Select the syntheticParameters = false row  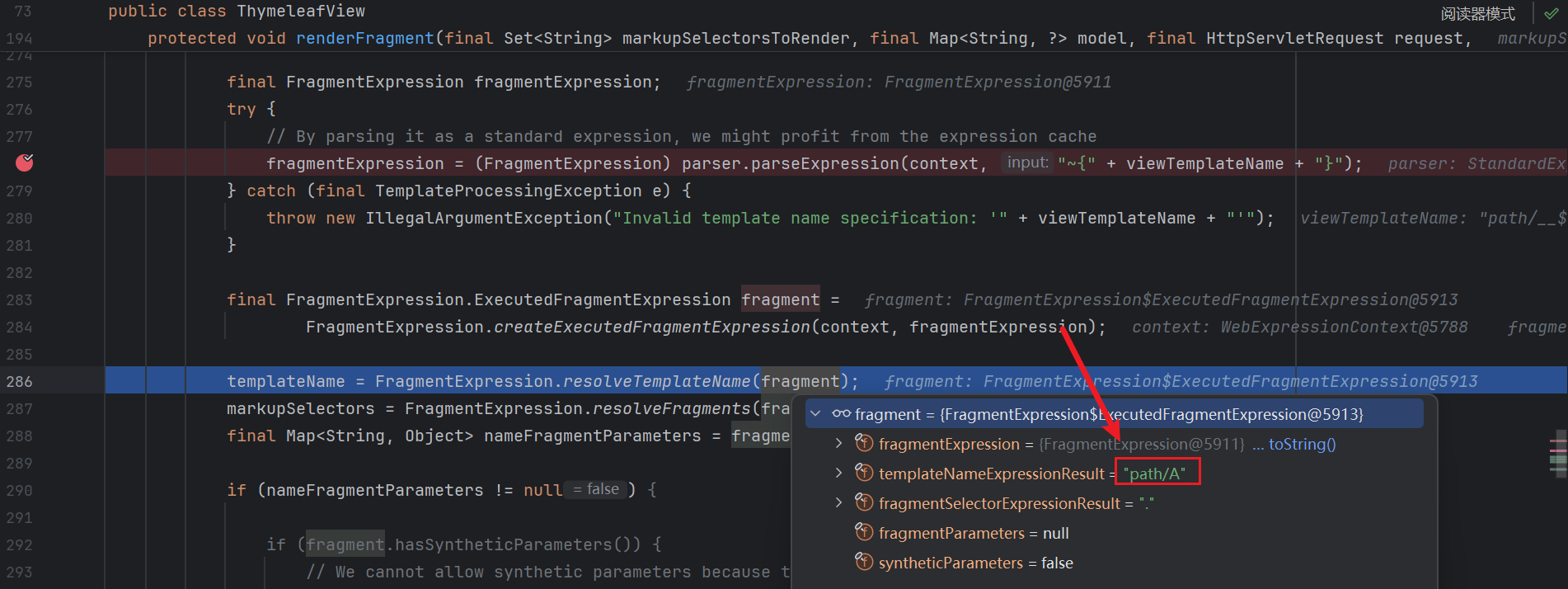[975, 563]
